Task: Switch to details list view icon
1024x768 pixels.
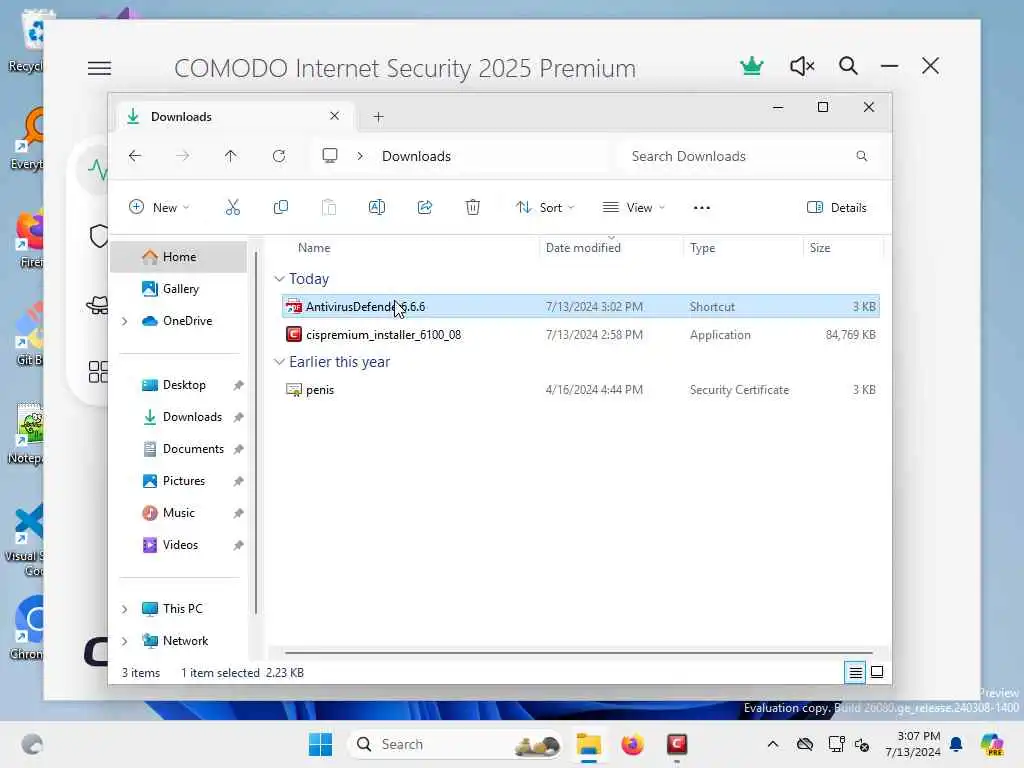Action: [x=855, y=672]
